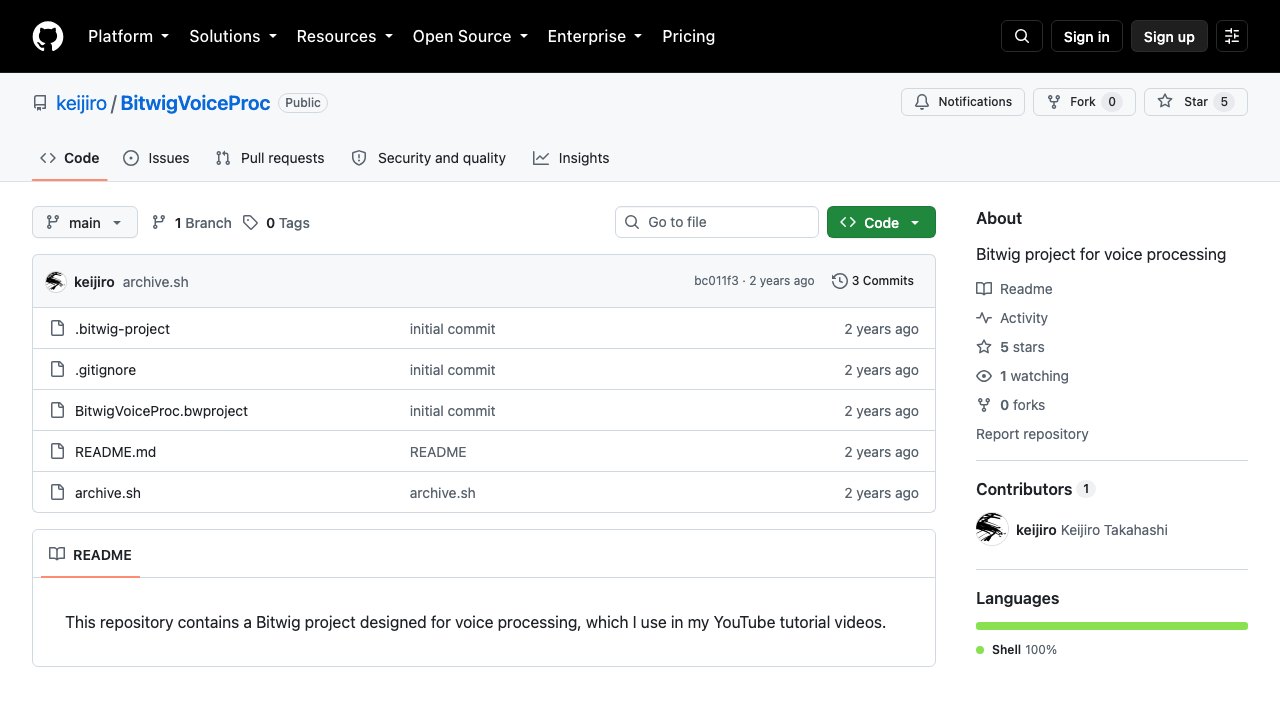Click the branch icon beside 1 Branch

click(x=159, y=223)
